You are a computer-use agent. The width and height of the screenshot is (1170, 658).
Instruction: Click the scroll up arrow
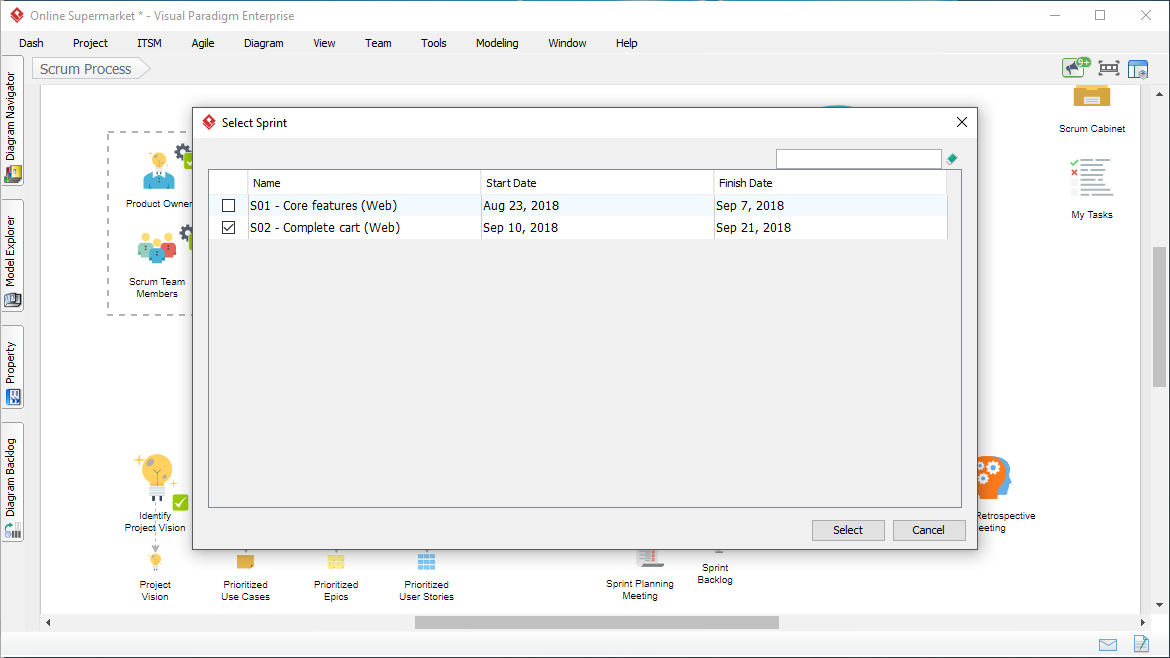[x=1159, y=94]
